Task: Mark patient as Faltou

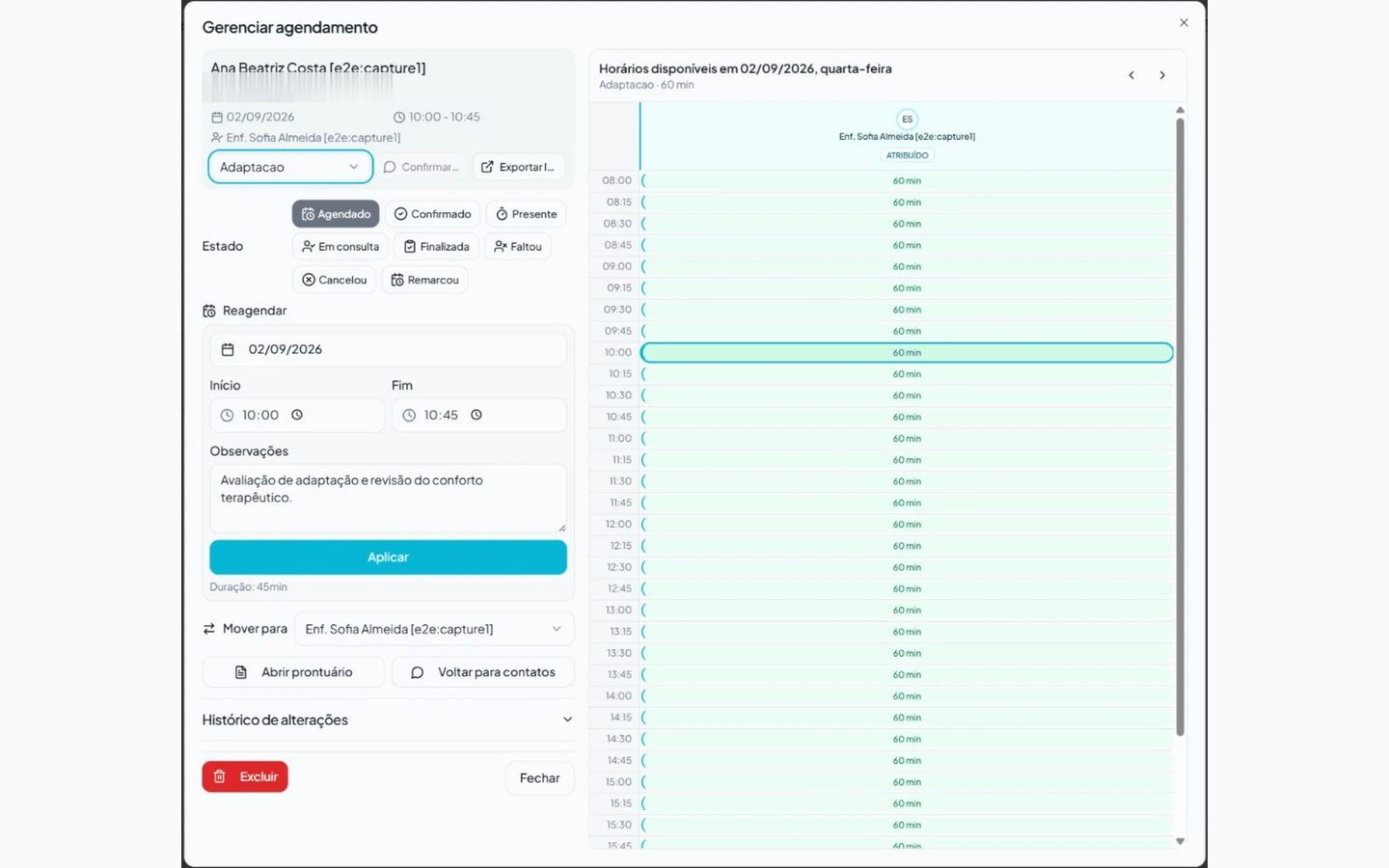Action: click(518, 247)
